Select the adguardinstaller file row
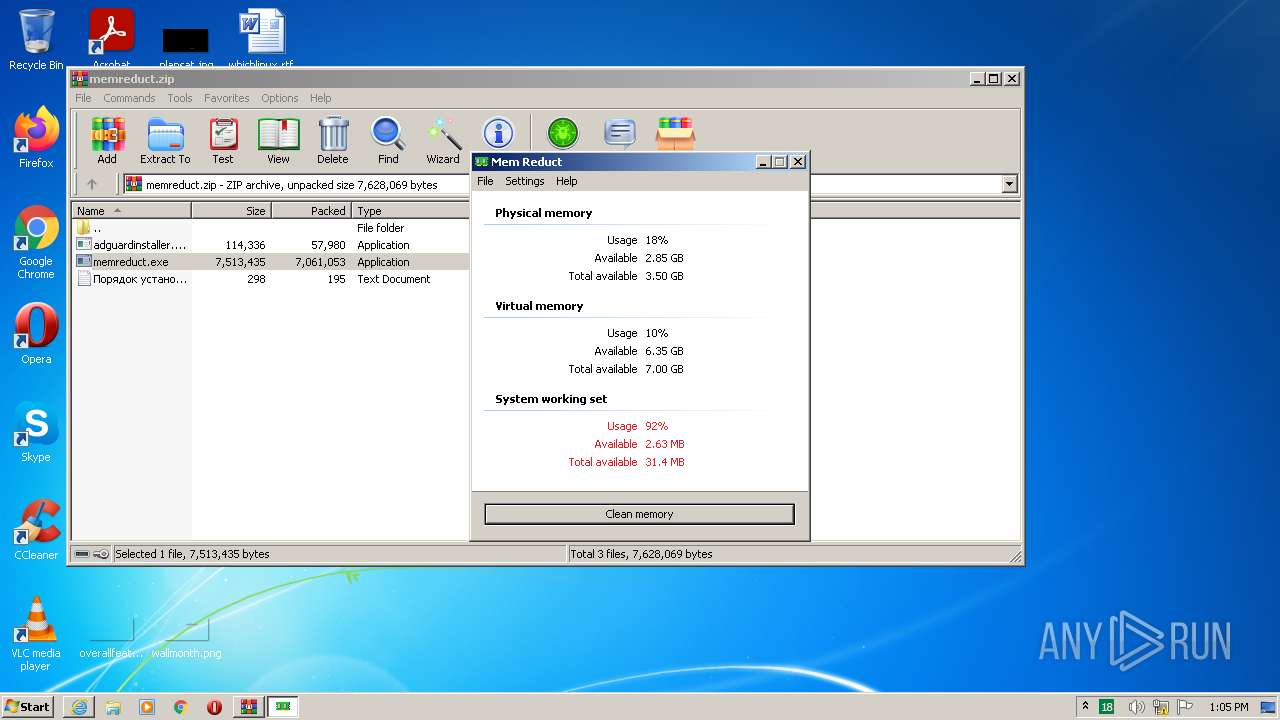1280x720 pixels. click(271, 245)
